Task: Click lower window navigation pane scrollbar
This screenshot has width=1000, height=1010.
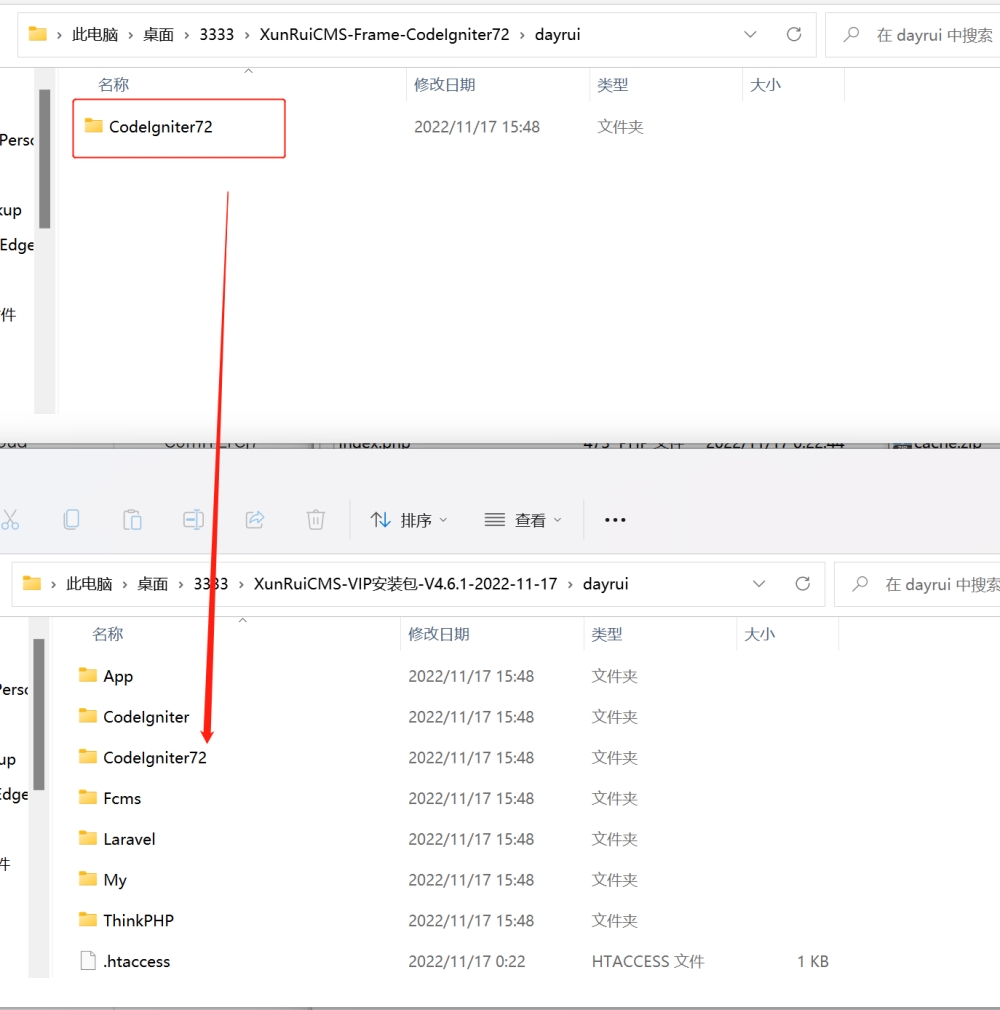Action: [39, 714]
